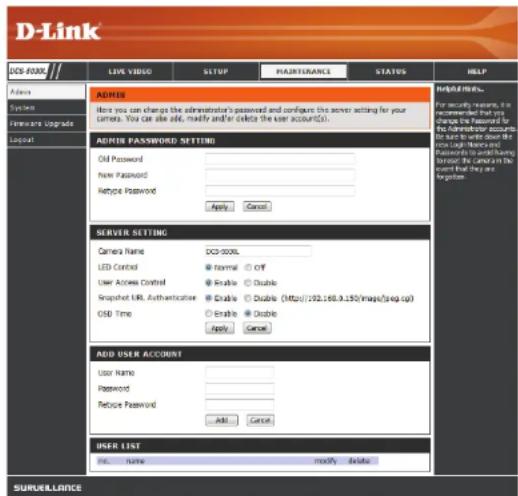
Task: Click the D-Link logo
Action: click(58, 32)
